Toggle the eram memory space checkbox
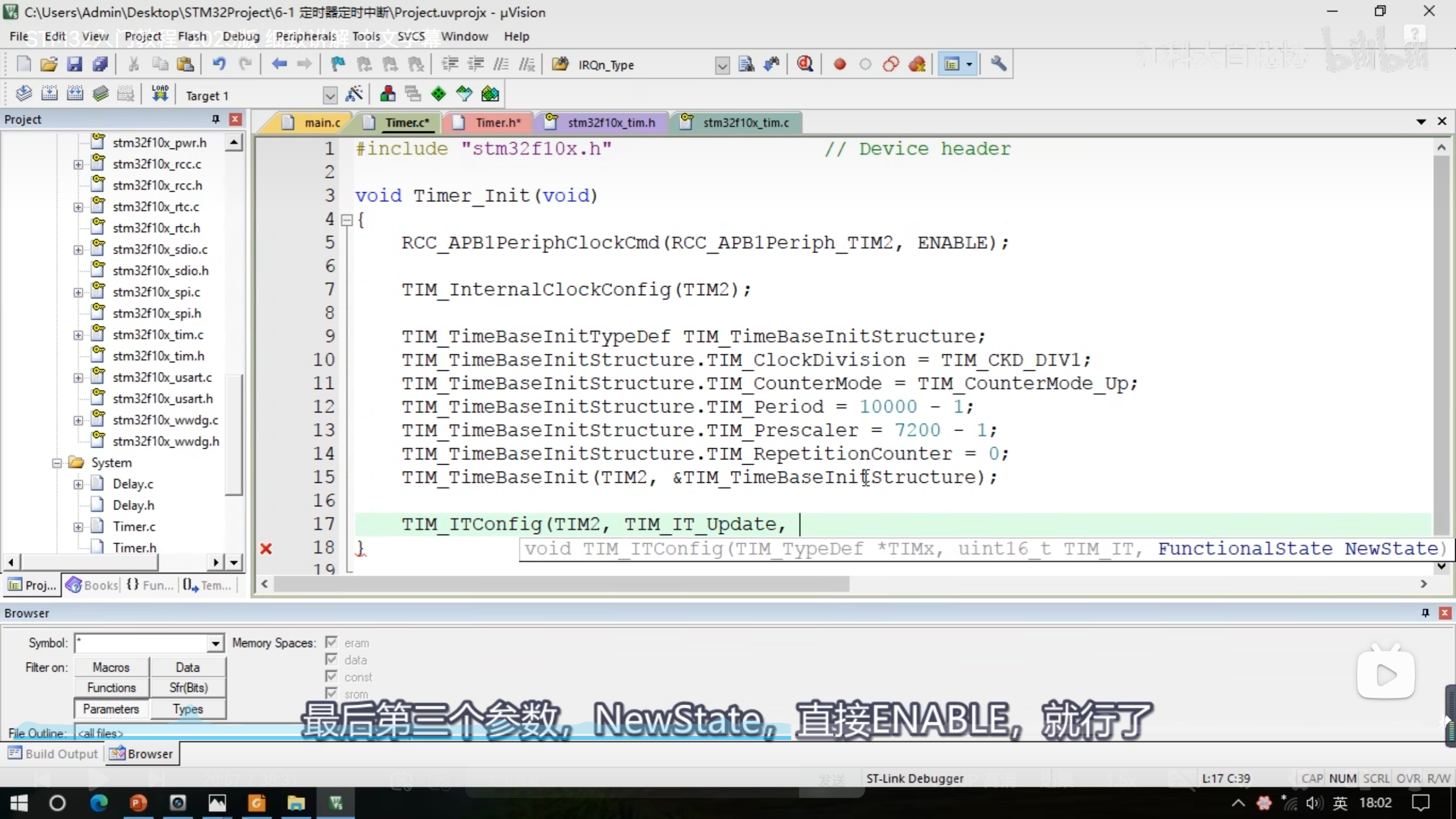Image resolution: width=1456 pixels, height=819 pixels. [332, 643]
